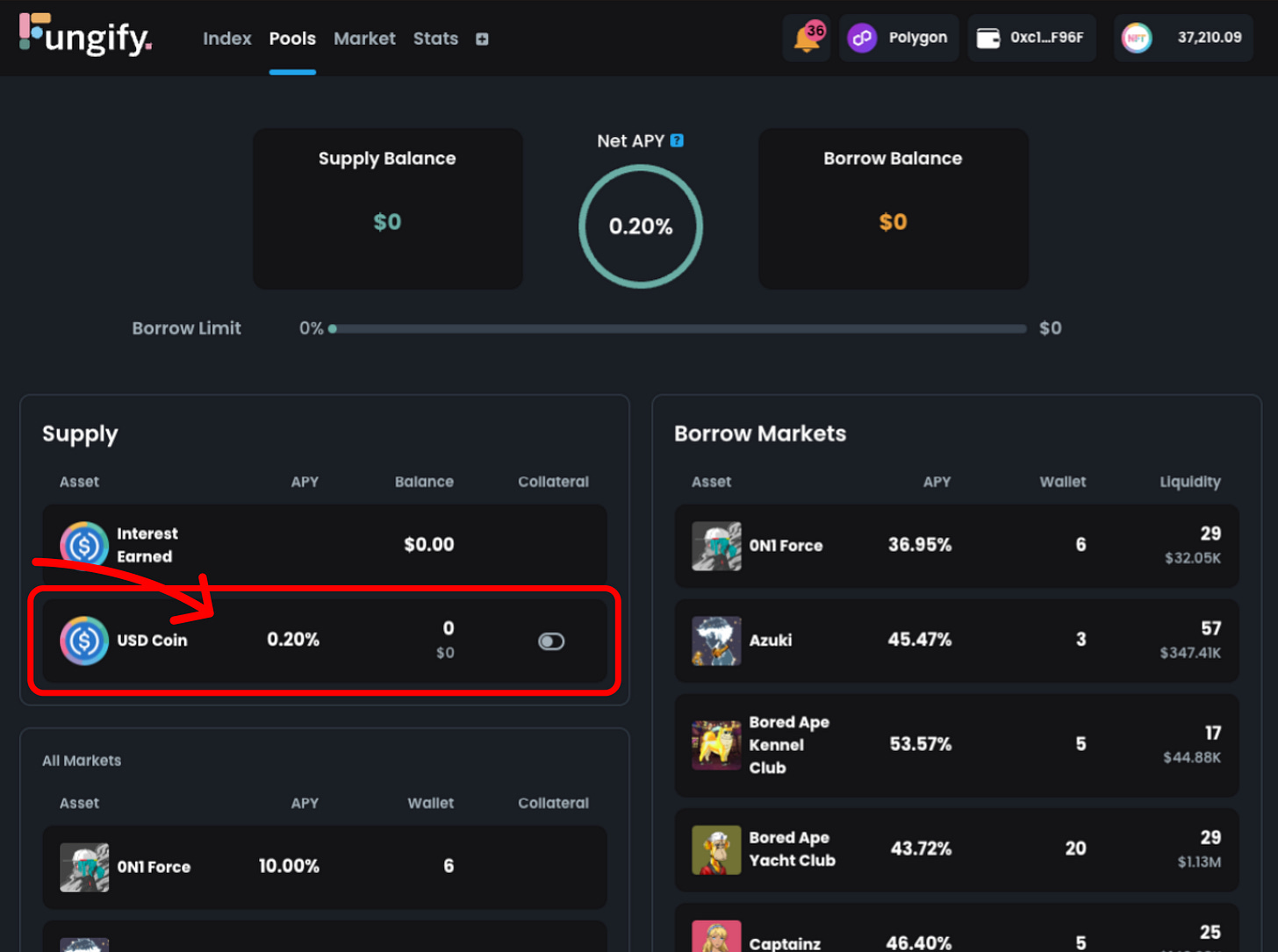Open the USD Coin supply row

(325, 641)
